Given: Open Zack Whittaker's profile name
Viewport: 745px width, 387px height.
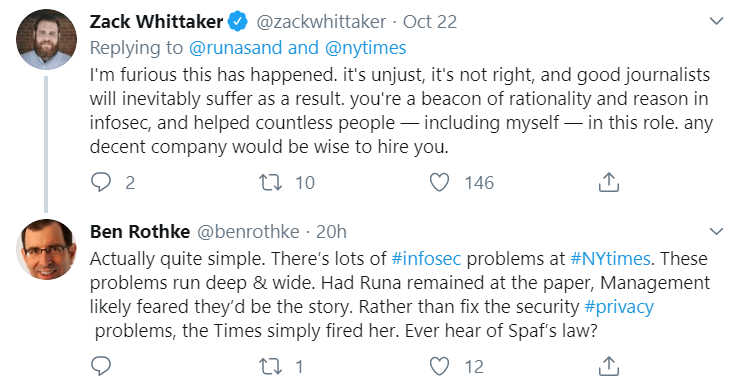Looking at the screenshot, I should (x=156, y=21).
